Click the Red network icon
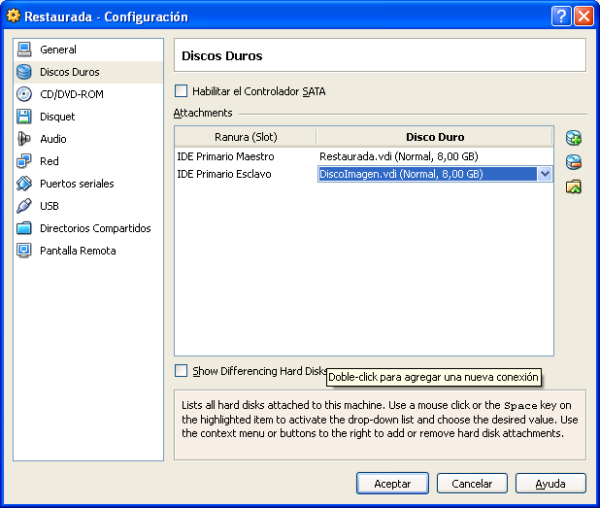Screen dimensions: 600x508 24,161
